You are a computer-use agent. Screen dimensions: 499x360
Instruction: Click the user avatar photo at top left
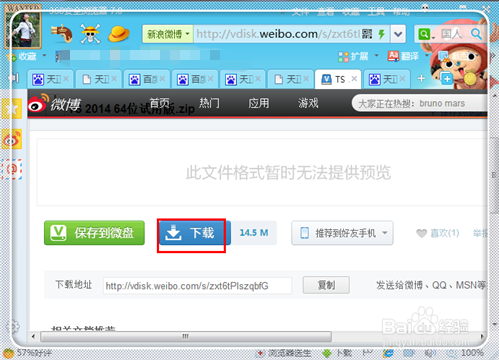[x=23, y=29]
